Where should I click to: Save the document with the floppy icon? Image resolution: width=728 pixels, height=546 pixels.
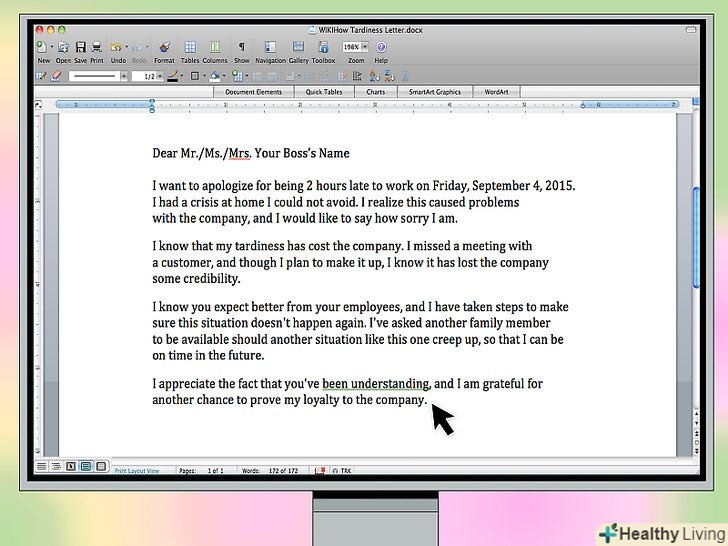[x=80, y=47]
